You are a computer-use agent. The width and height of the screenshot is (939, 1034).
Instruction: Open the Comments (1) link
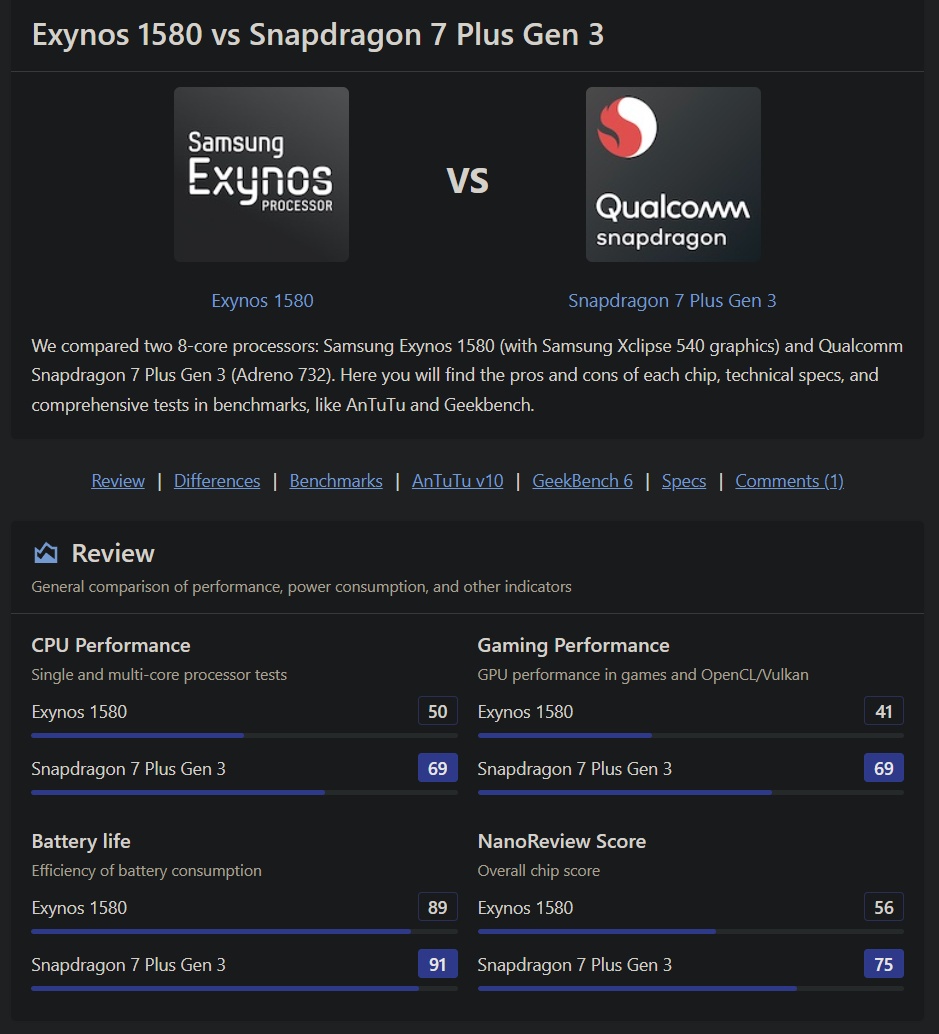pos(789,481)
